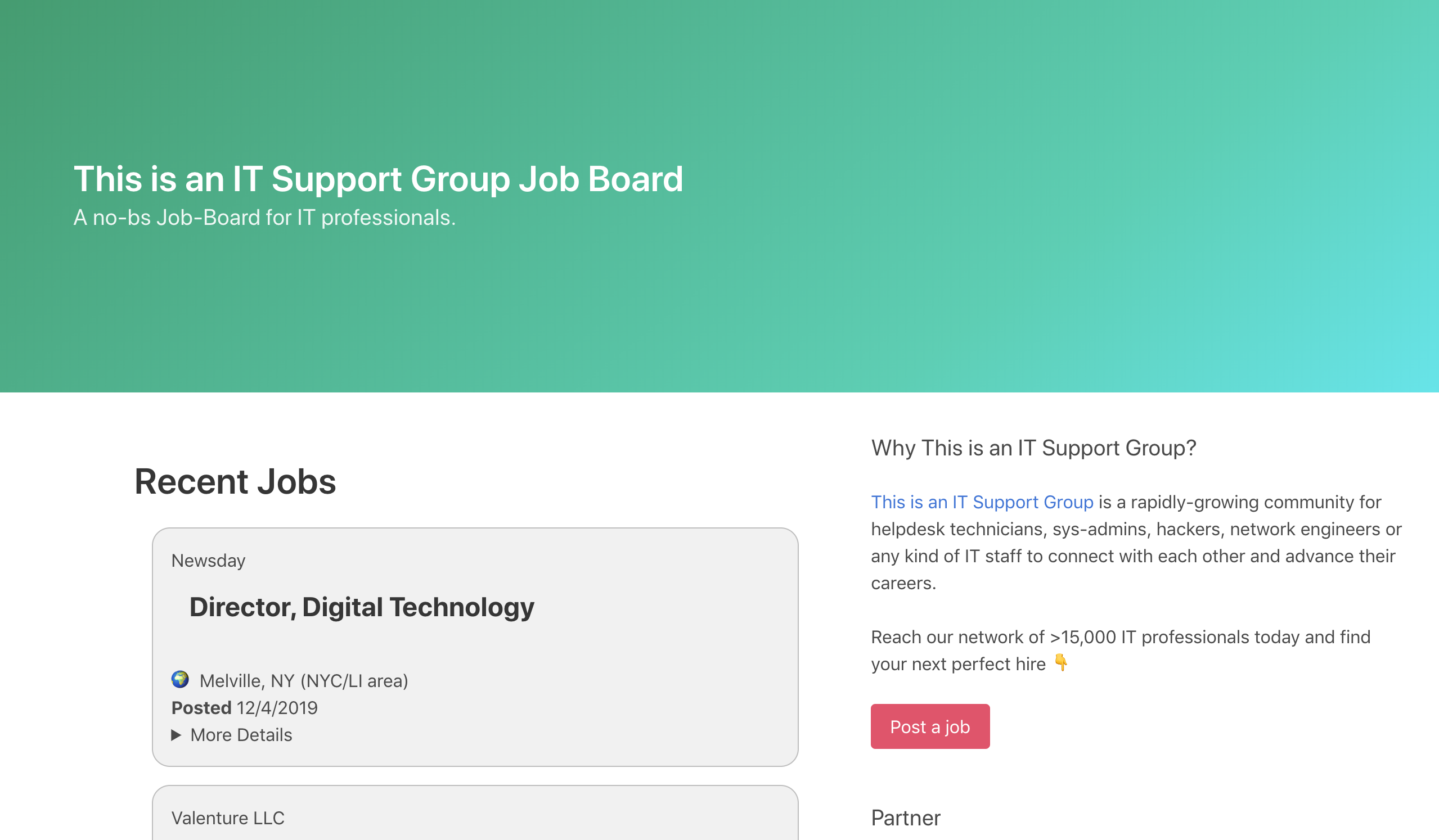Click the pointing-down emoji after perfect hire text

point(1062,663)
